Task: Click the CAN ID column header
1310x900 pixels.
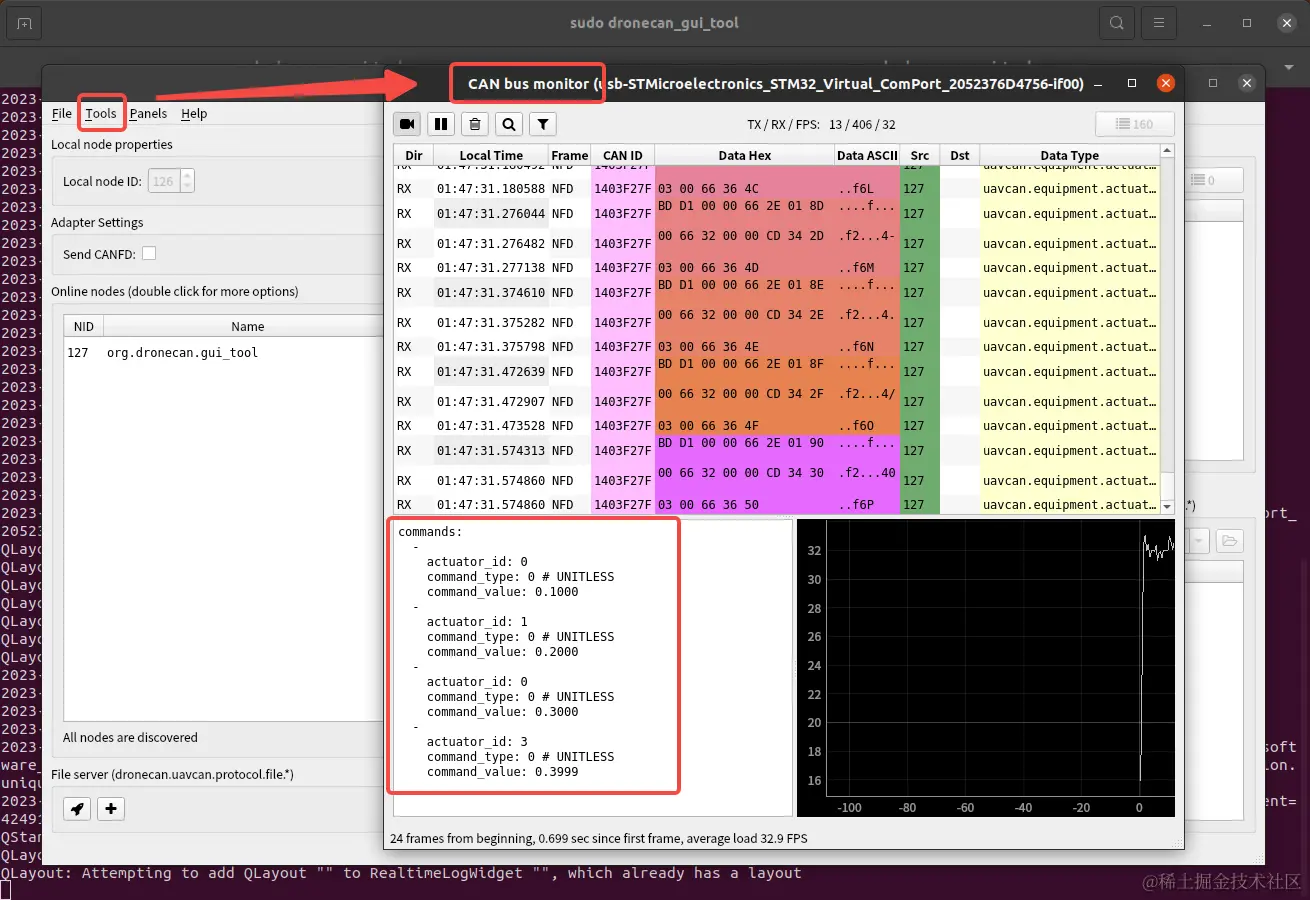Action: coord(623,155)
